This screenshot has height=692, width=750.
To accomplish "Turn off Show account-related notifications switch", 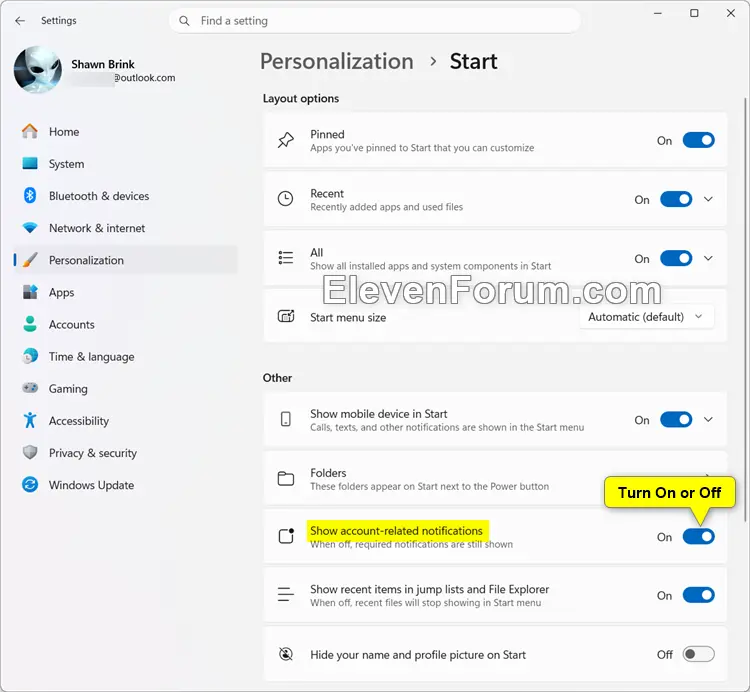I will (698, 537).
